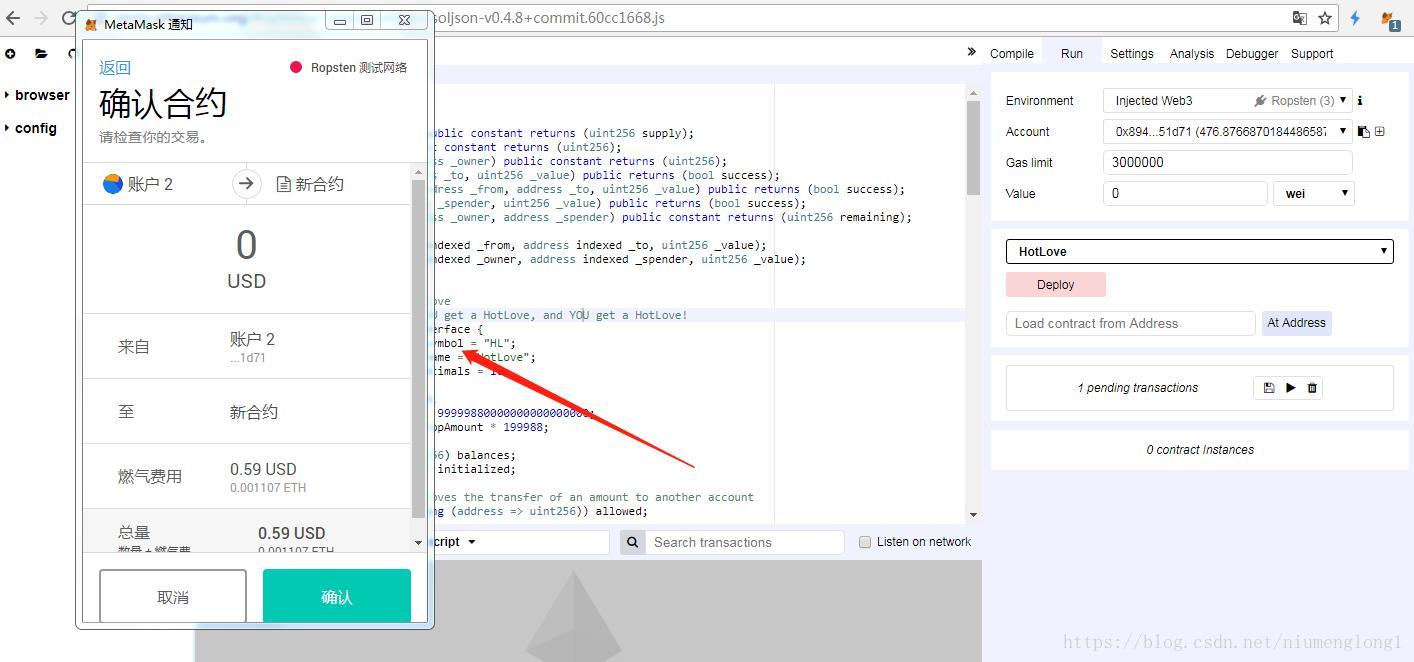Click scroll-down arrow of MetaMask scrollbar
The width and height of the screenshot is (1414, 662).
(x=418, y=543)
